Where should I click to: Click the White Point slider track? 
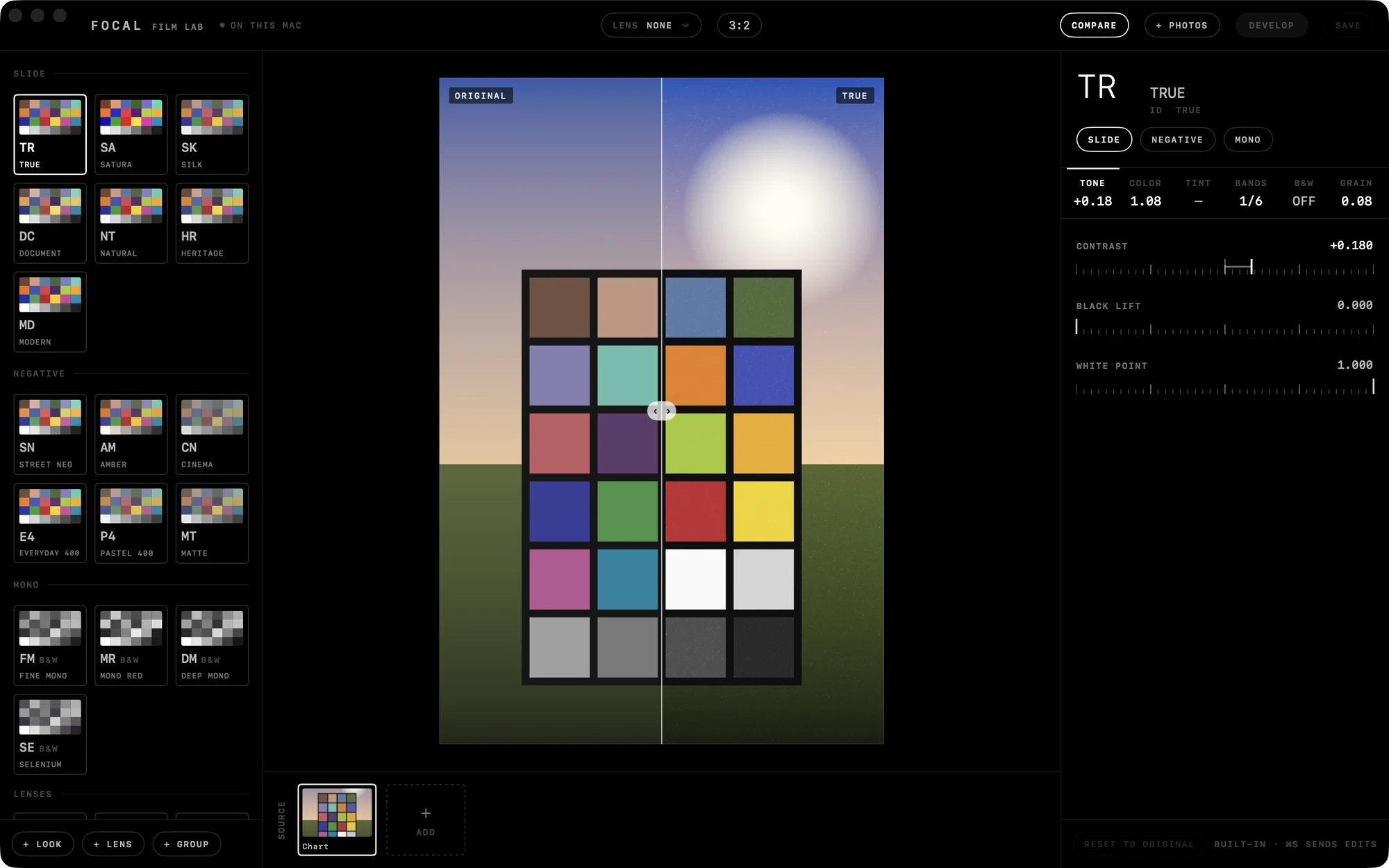[1225, 387]
